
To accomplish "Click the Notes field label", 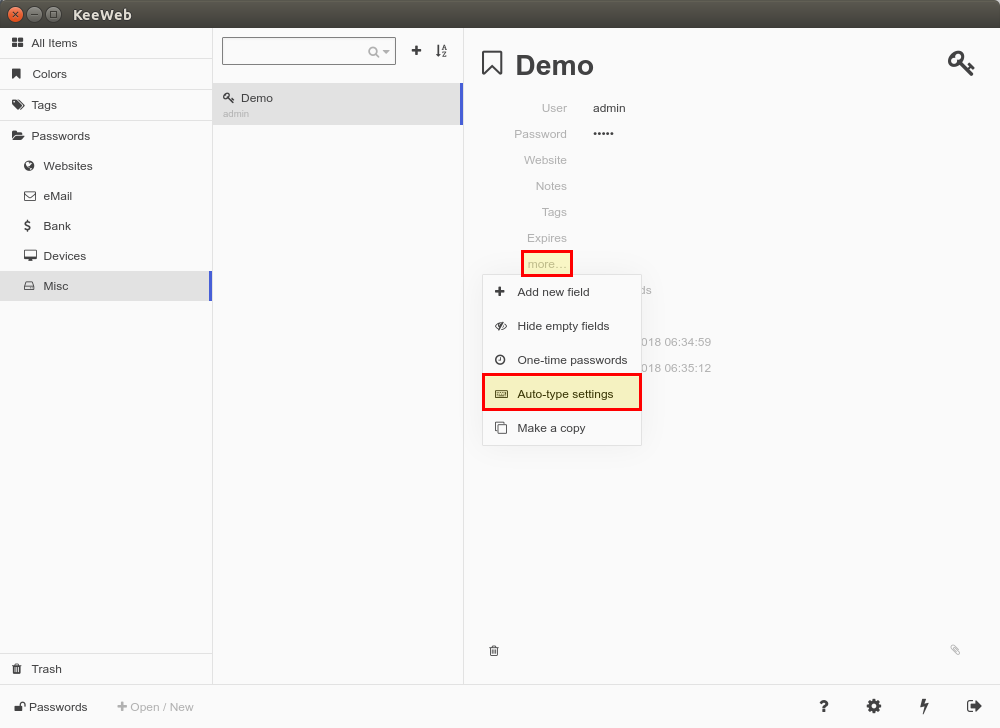I will click(551, 186).
